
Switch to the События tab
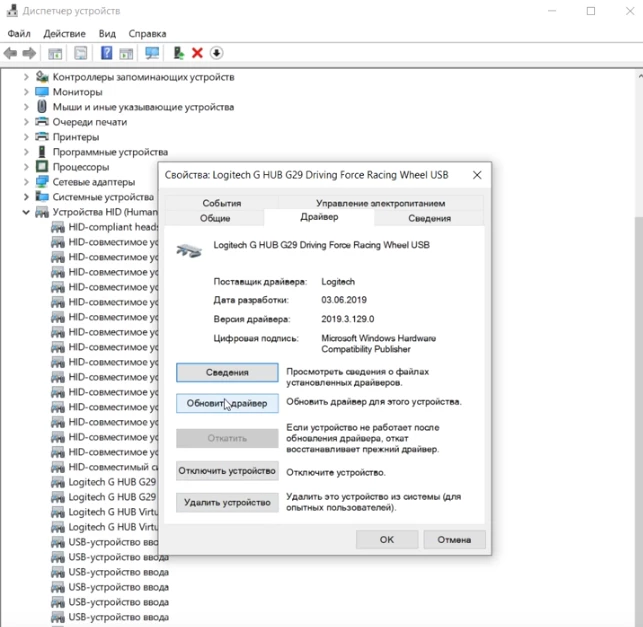[221, 203]
